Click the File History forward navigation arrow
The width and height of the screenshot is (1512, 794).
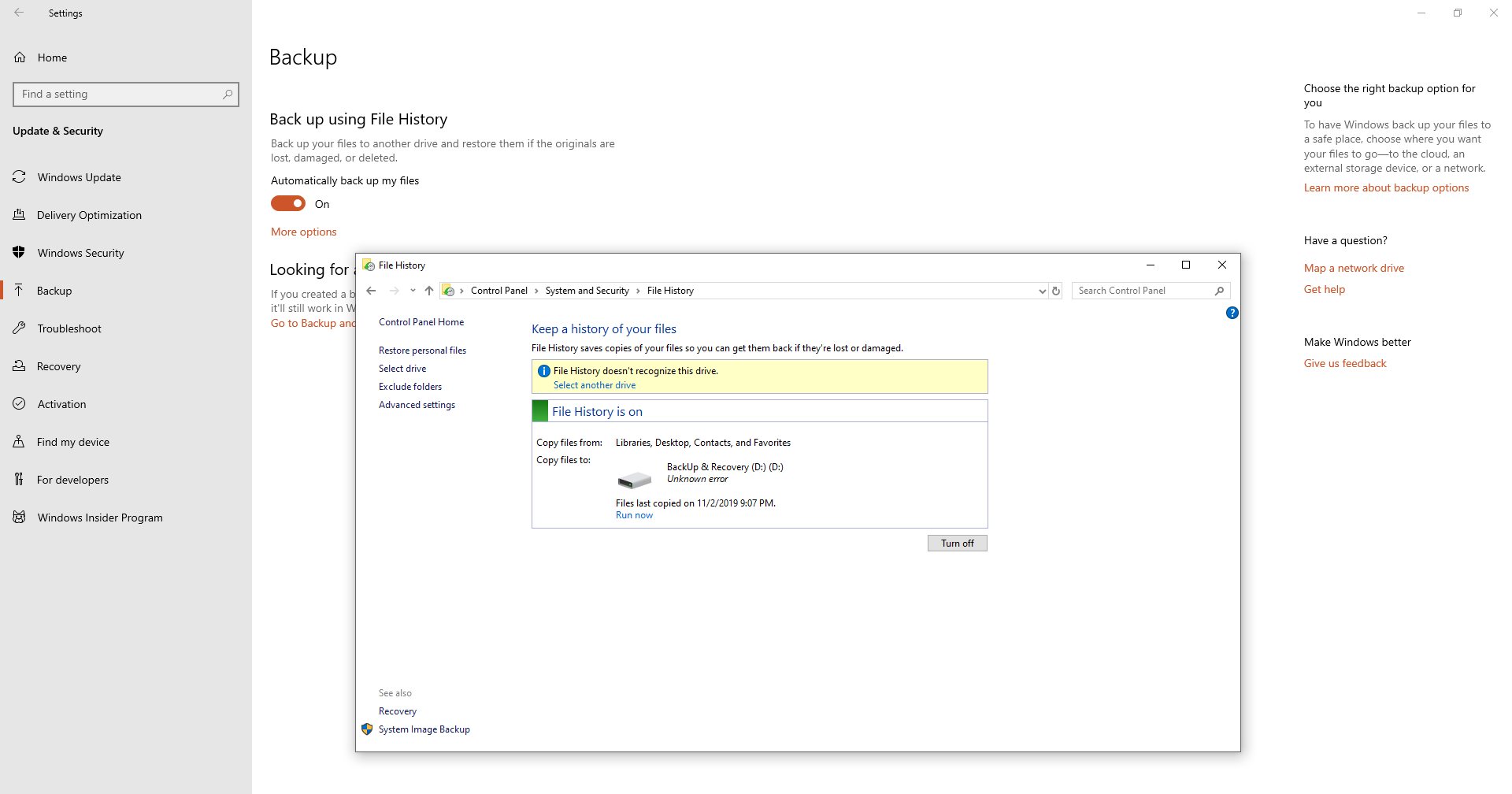pos(395,291)
